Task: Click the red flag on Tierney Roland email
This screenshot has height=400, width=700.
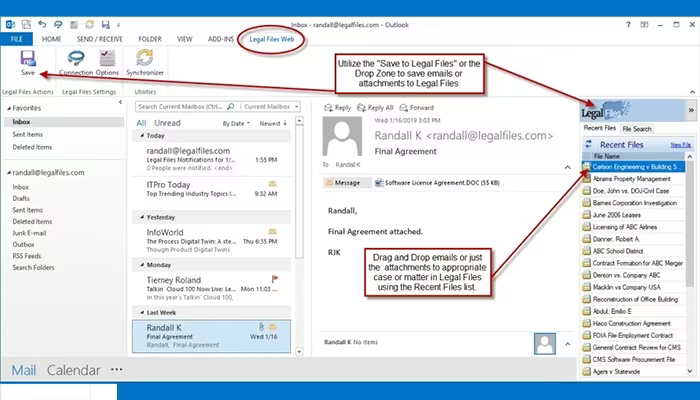Action: tap(275, 279)
